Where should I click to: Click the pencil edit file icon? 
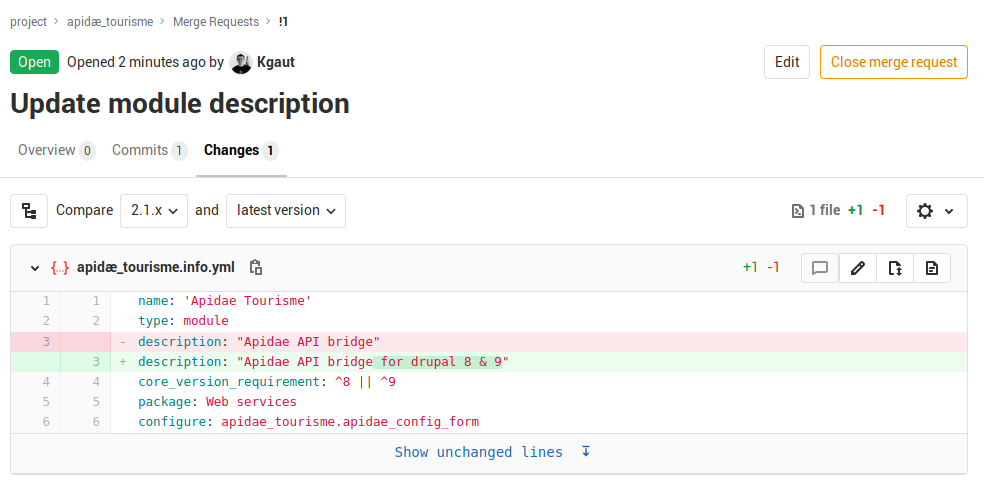click(857, 268)
